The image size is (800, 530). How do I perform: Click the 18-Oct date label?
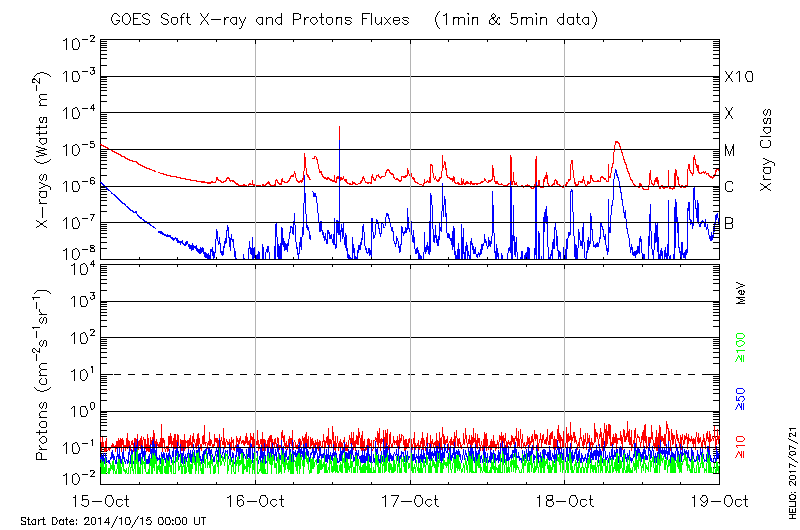[x=565, y=500]
